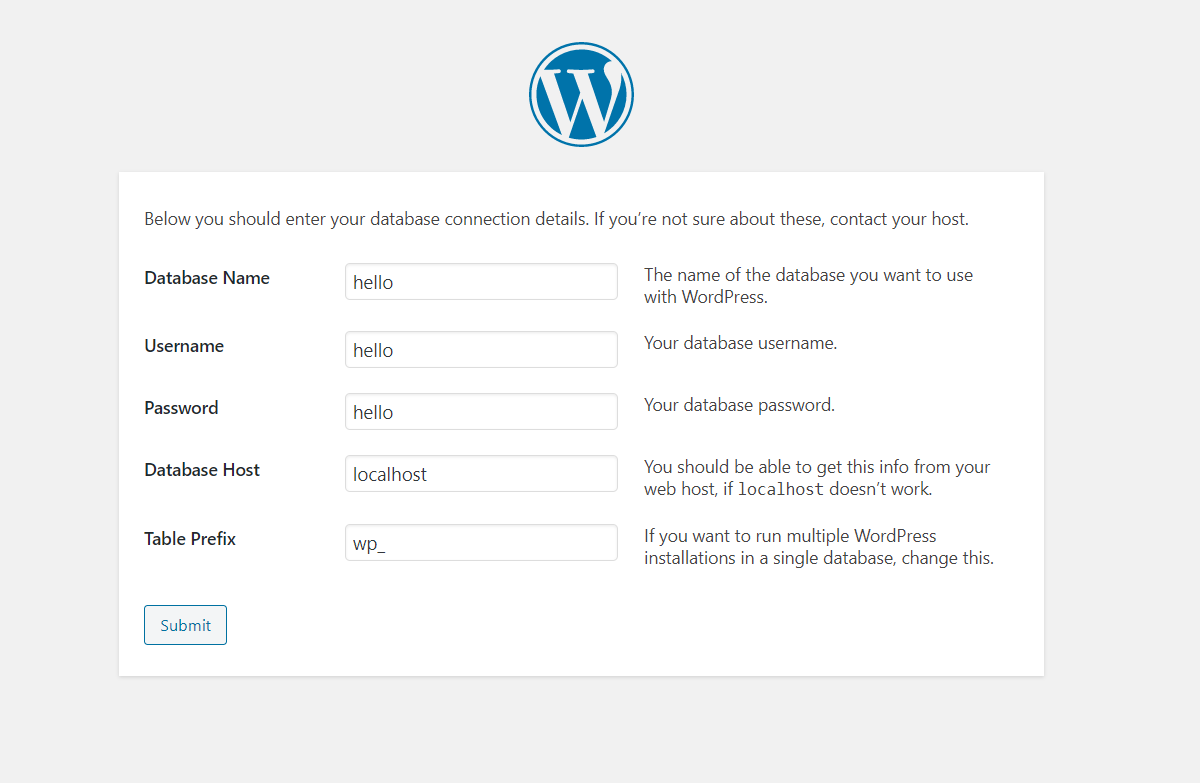Edit the Database Host field with localhost
This screenshot has width=1200, height=783.
click(x=481, y=474)
